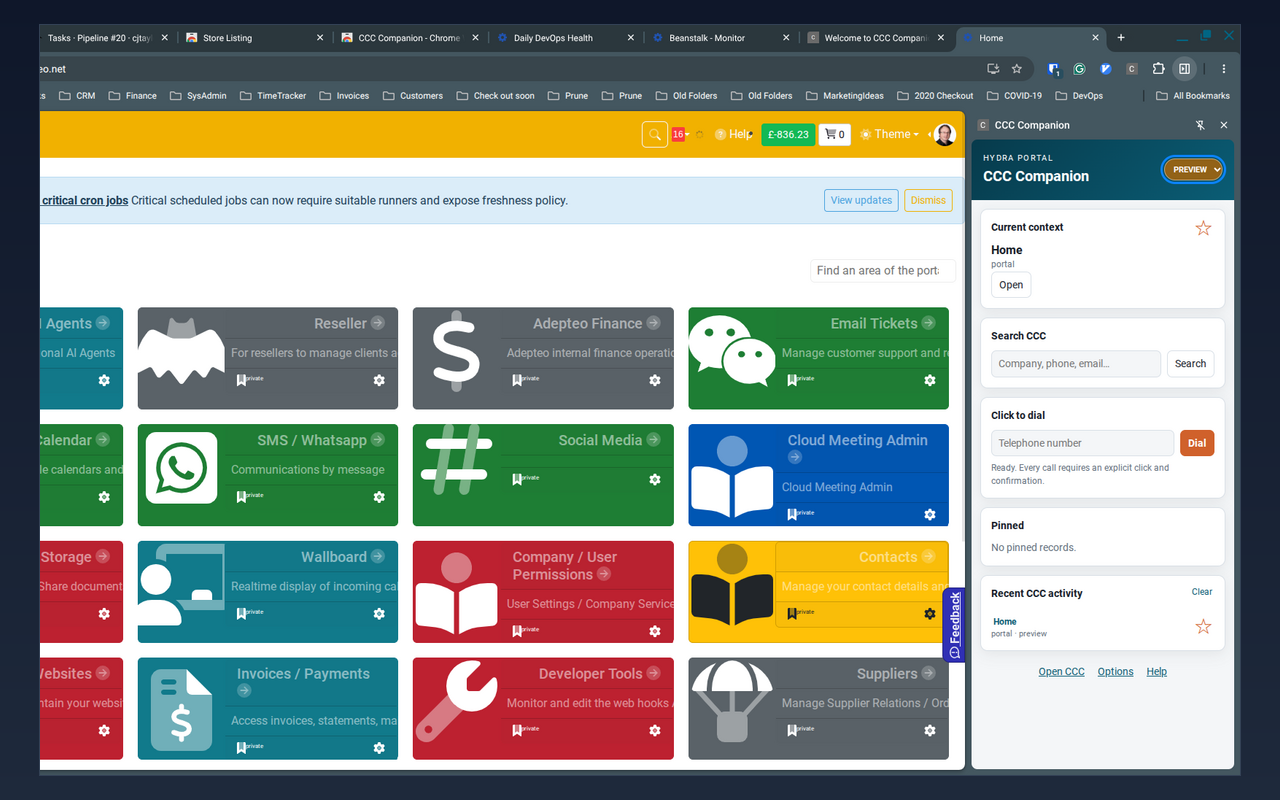Switch to the Daily DevOps Health tab

click(567, 38)
